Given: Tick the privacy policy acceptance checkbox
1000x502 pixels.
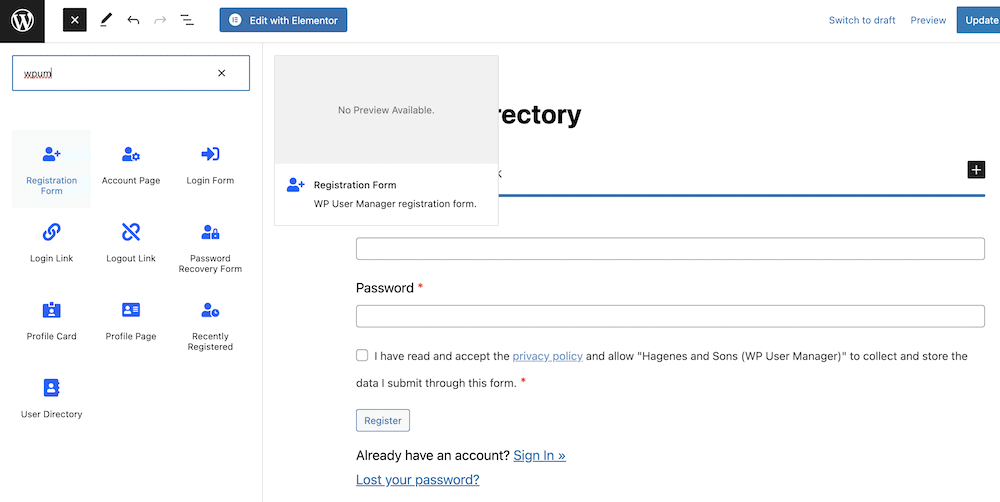Looking at the screenshot, I should click(362, 355).
